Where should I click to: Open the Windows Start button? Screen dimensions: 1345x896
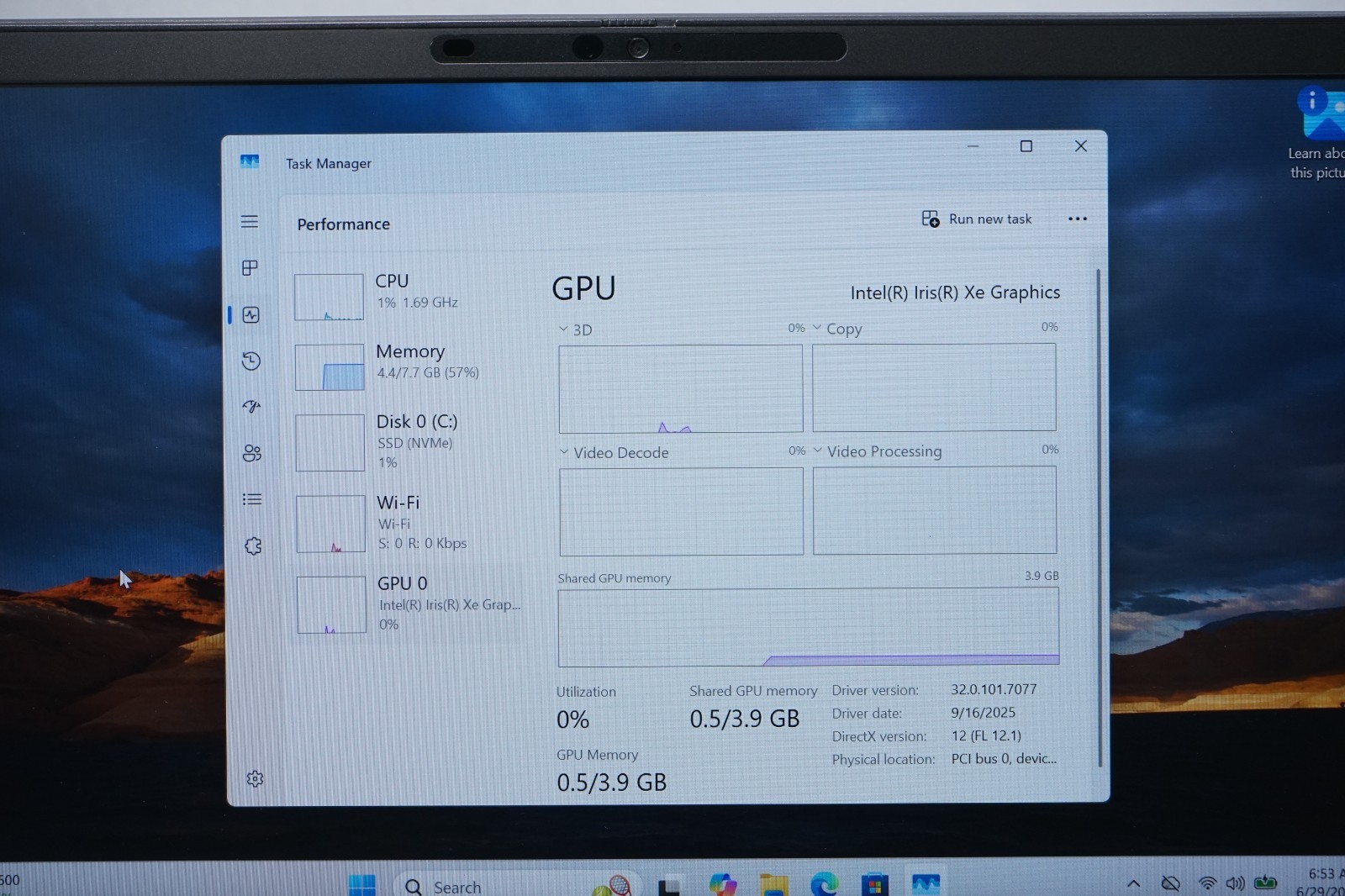tap(362, 885)
